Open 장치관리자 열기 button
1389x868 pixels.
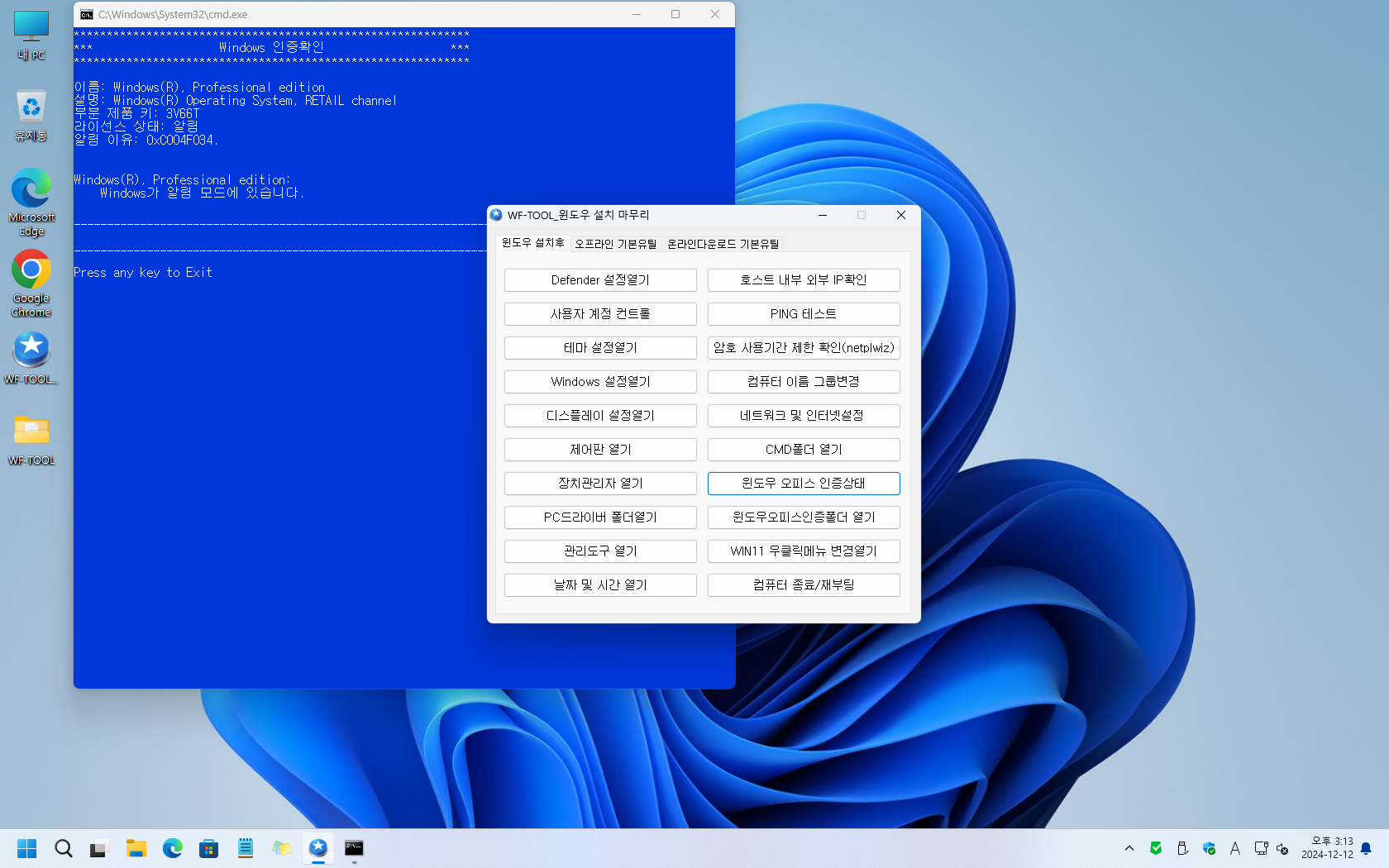pyautogui.click(x=600, y=484)
